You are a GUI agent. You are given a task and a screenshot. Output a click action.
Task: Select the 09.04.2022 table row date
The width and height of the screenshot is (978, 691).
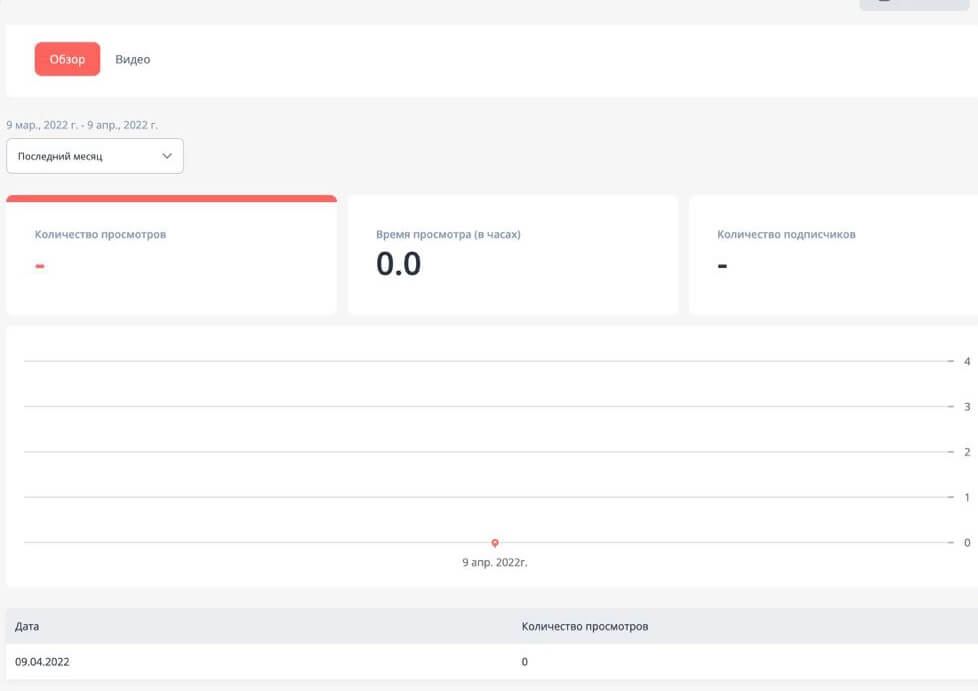tap(42, 662)
